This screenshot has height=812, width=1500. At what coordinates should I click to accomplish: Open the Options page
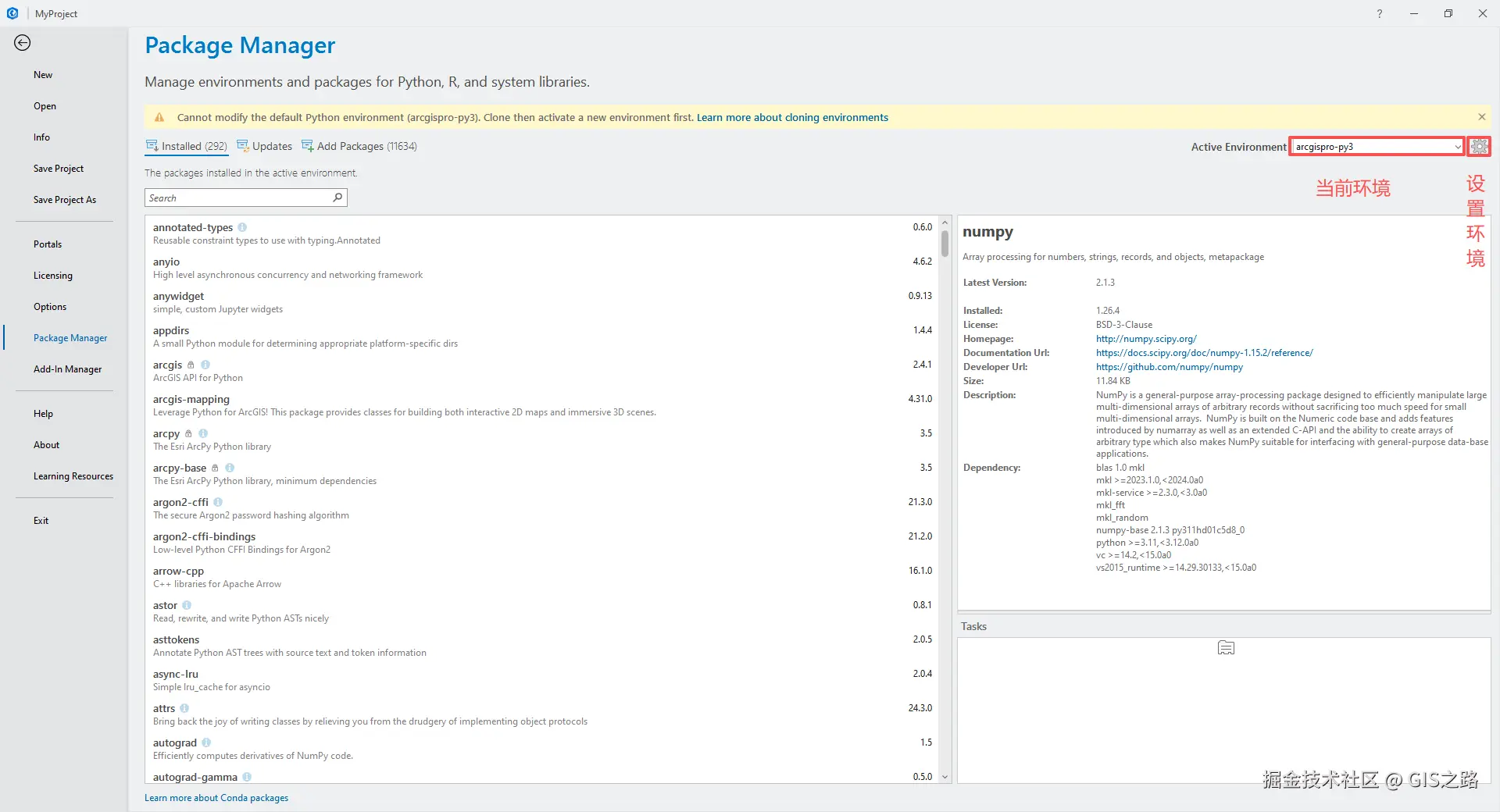50,307
